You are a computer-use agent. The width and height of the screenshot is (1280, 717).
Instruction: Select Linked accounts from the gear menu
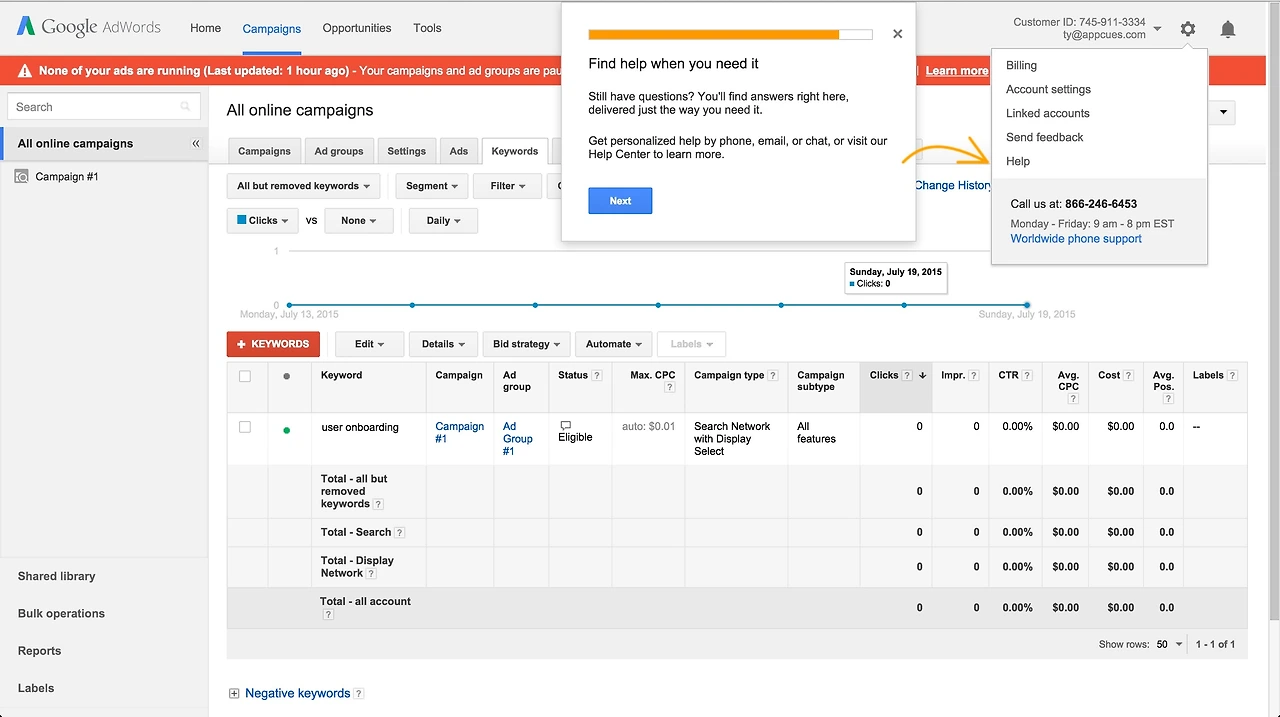[x=1048, y=113]
